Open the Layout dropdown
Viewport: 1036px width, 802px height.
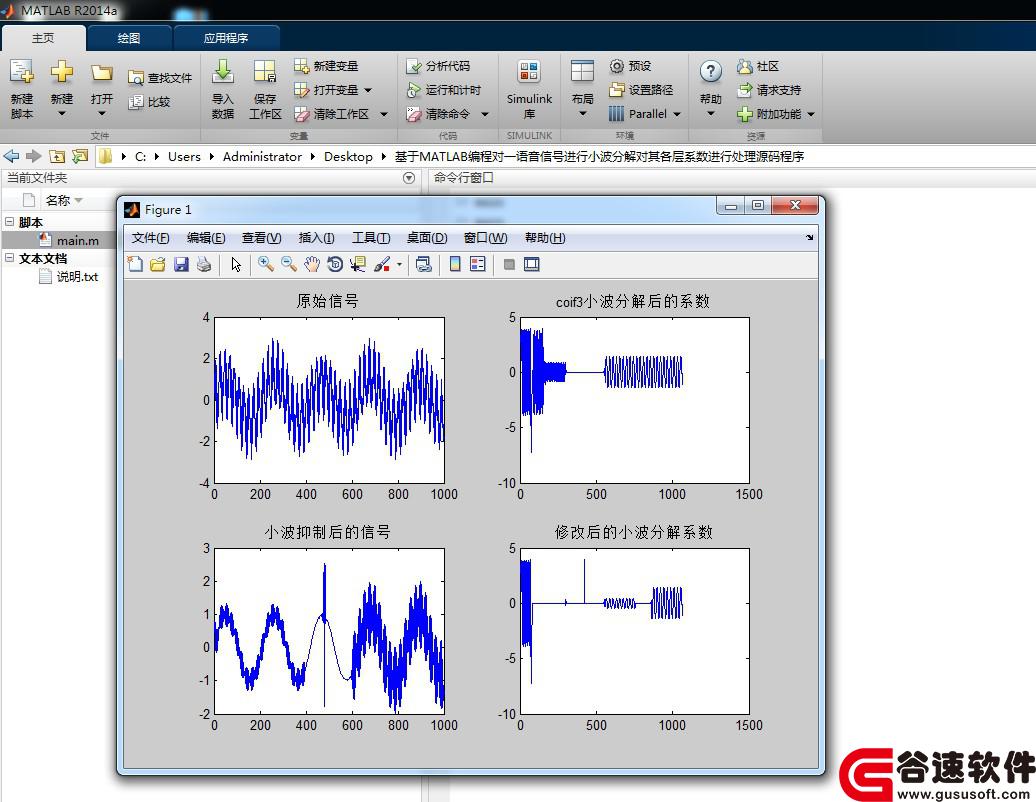pyautogui.click(x=582, y=114)
